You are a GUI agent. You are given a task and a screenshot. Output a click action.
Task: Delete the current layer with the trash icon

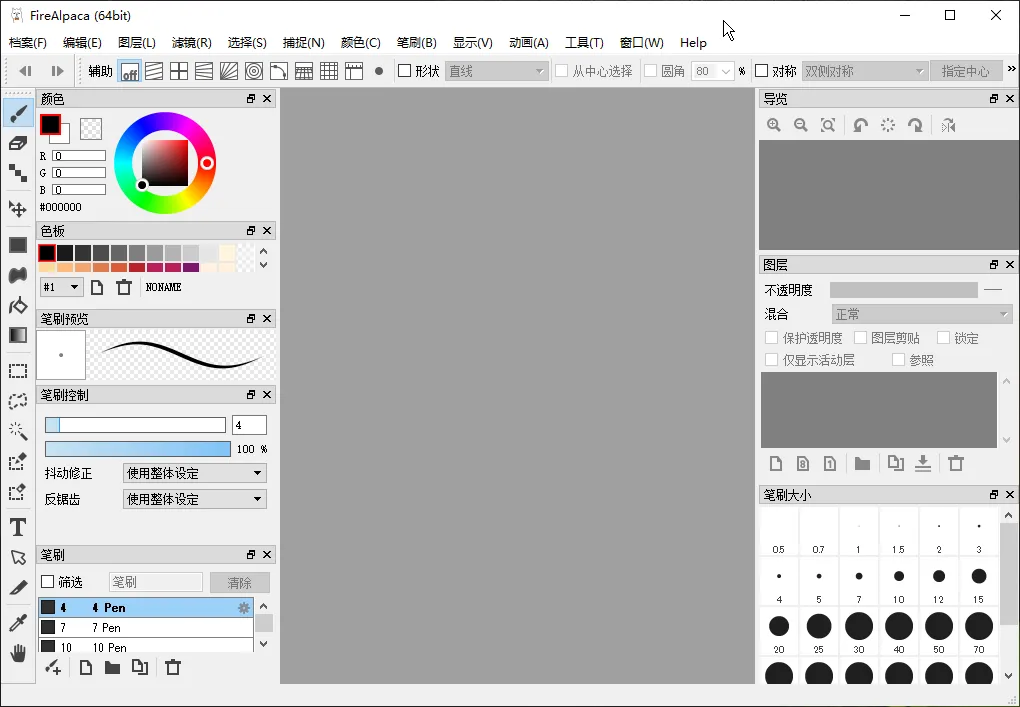(x=956, y=463)
